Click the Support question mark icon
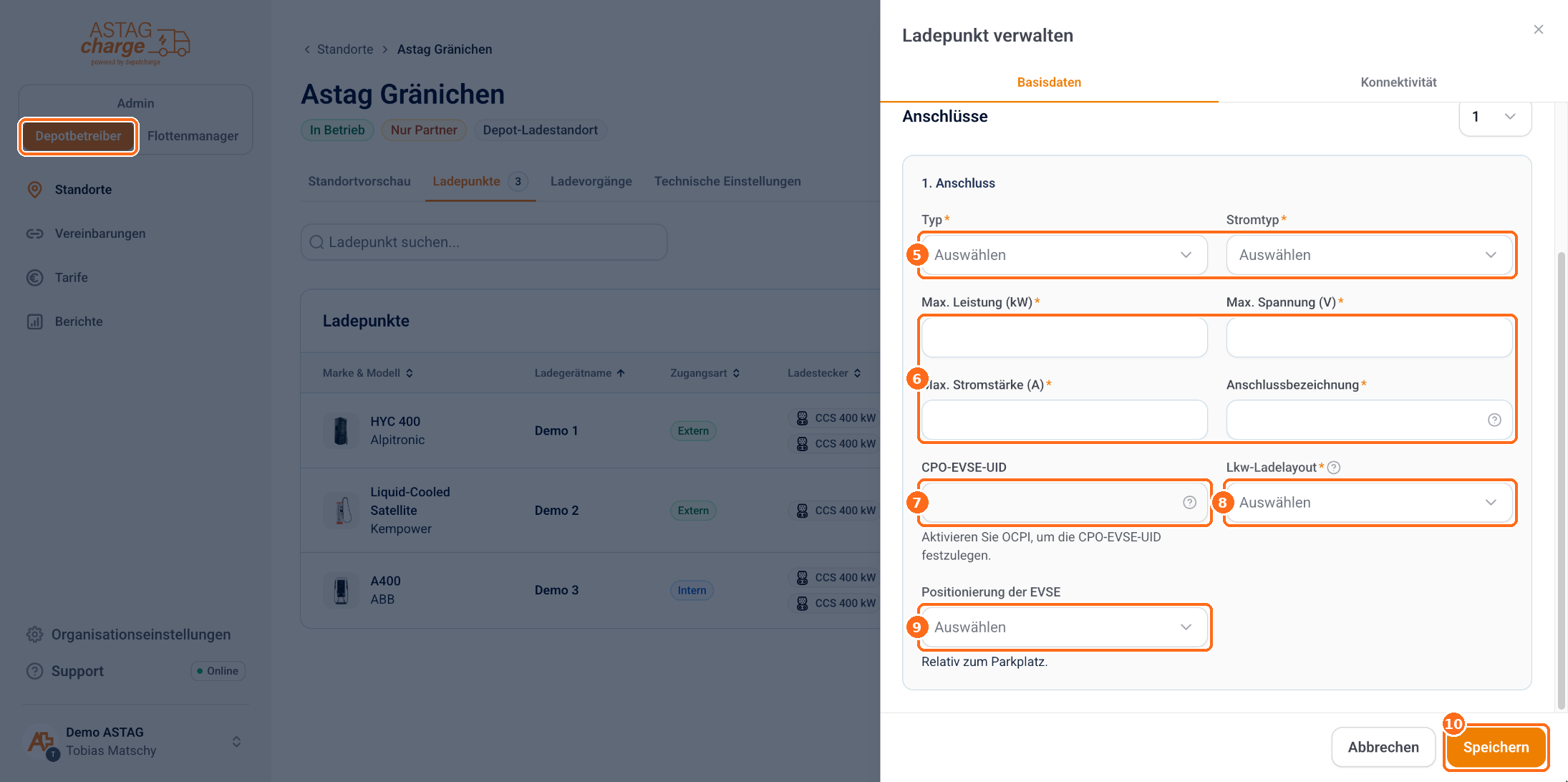This screenshot has height=782, width=1568. pos(34,671)
